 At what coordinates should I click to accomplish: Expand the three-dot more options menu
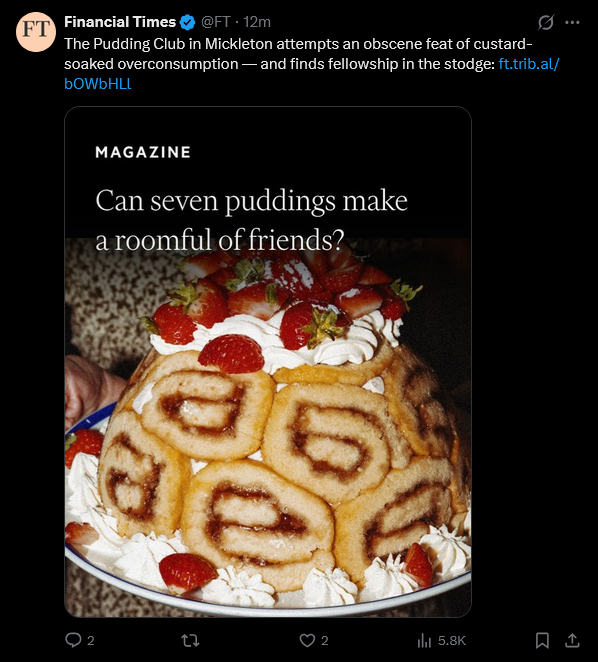point(572,22)
